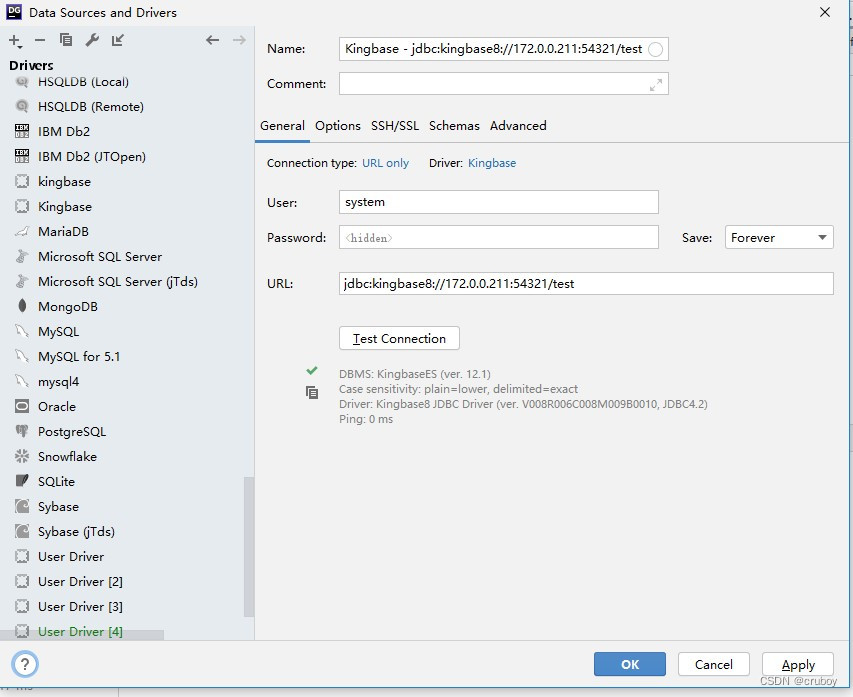Add a new data source with plus icon
The height and width of the screenshot is (697, 853).
pyautogui.click(x=14, y=42)
